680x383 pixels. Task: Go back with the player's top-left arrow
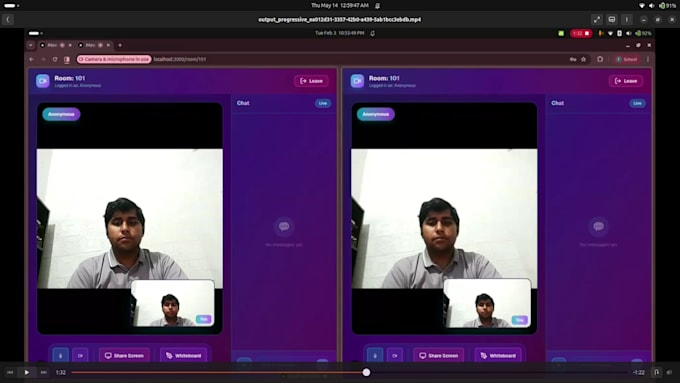[8, 20]
